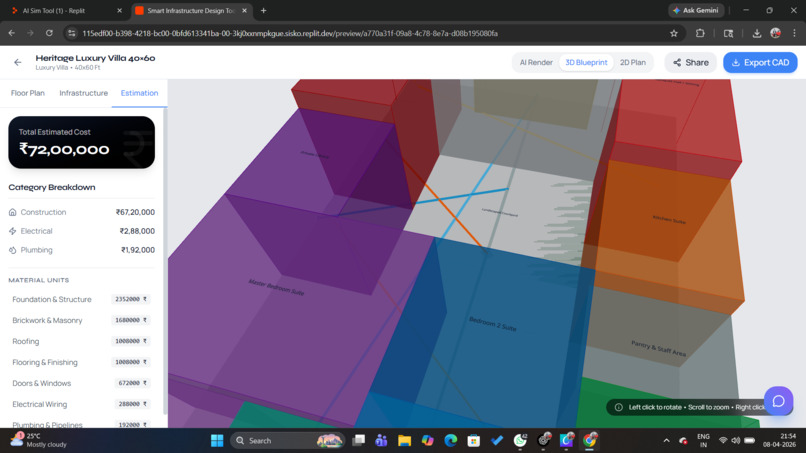Open the tab search icon in toolbar

click(728, 33)
